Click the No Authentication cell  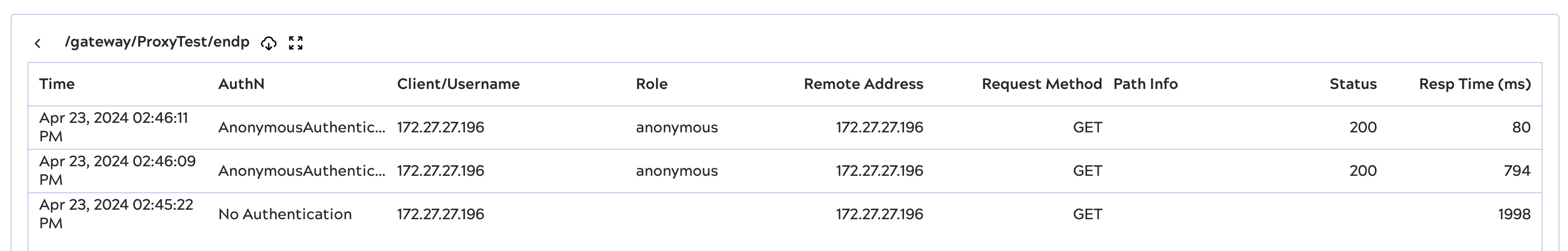(285, 214)
